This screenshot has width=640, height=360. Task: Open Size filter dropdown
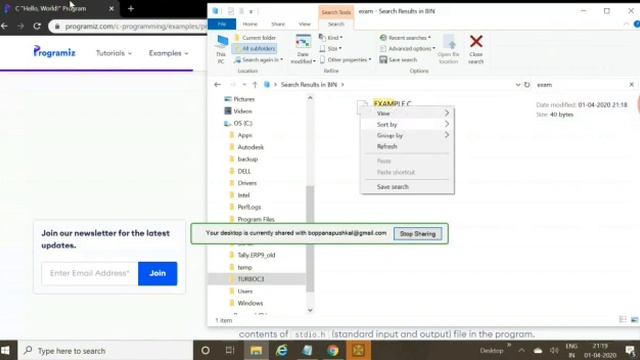(331, 49)
